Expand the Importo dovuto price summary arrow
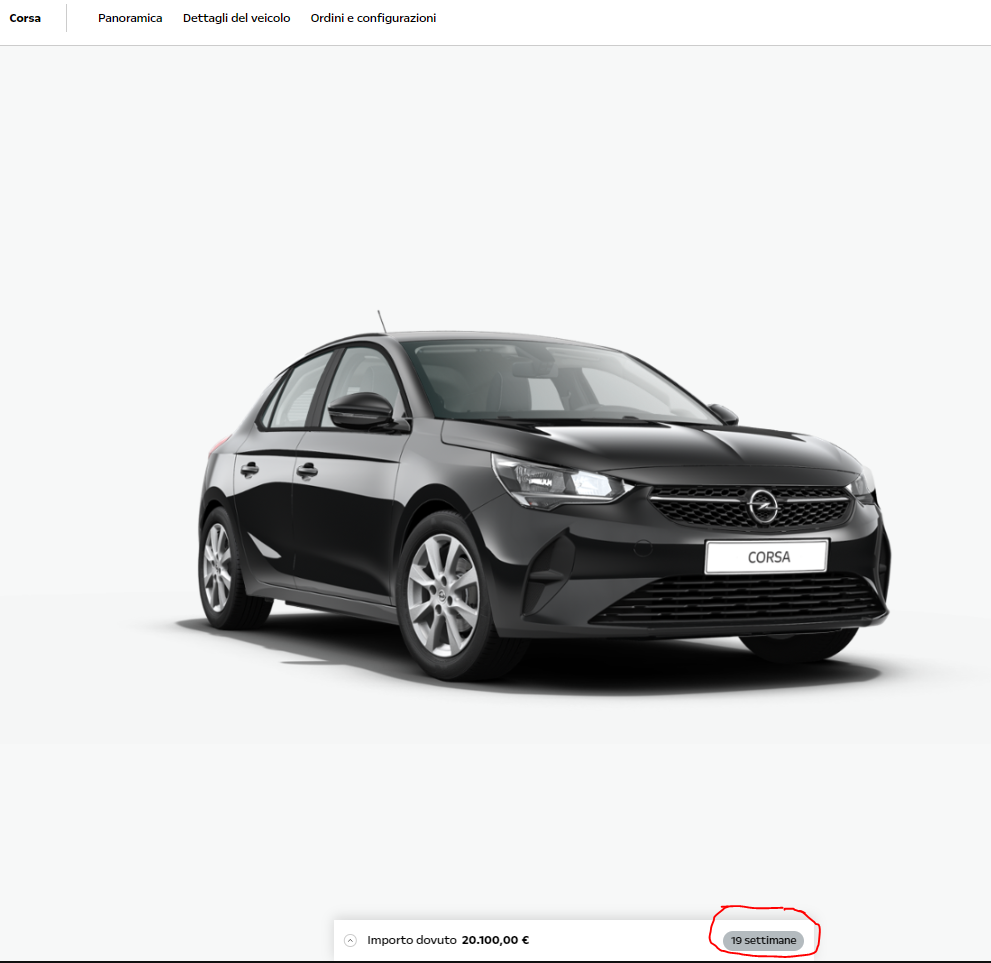Screen dimensions: 991x963 (350, 940)
